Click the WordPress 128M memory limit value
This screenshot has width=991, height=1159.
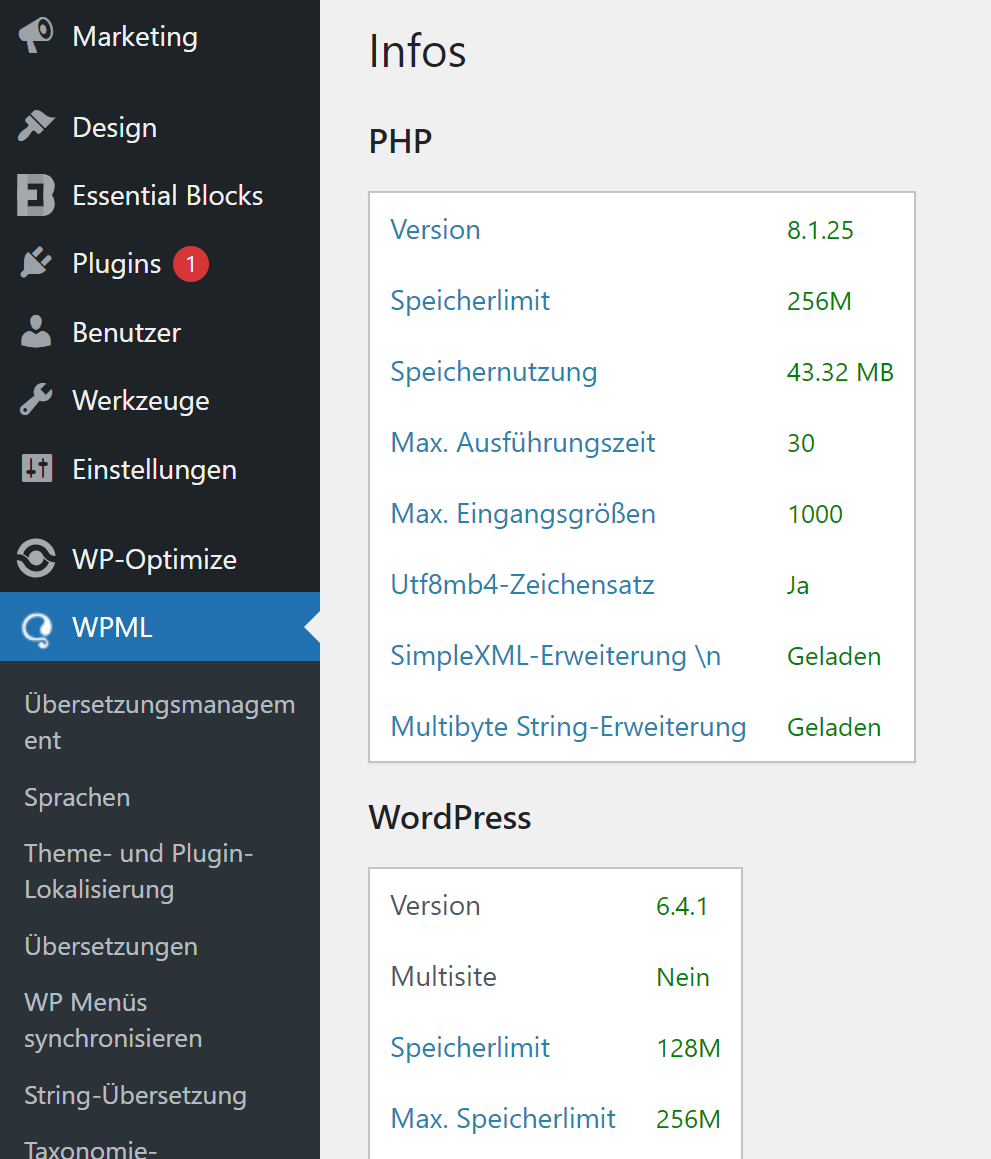(688, 1048)
